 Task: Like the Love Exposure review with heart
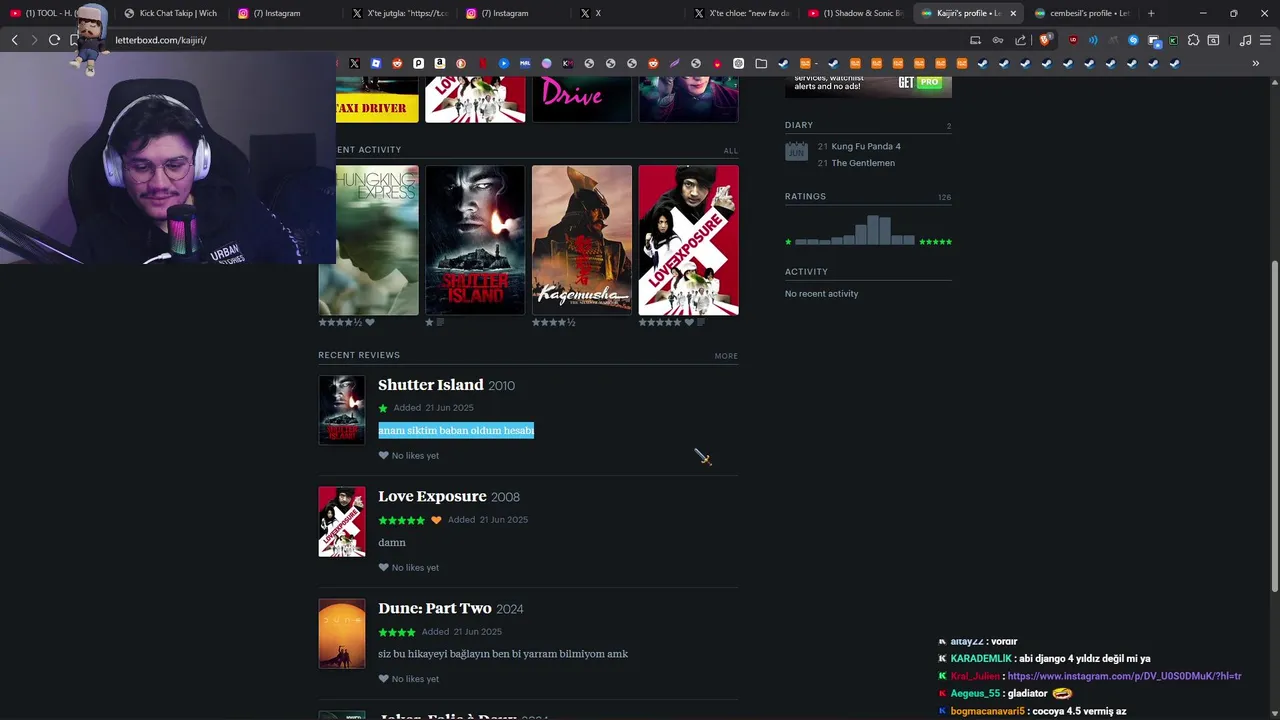point(383,567)
